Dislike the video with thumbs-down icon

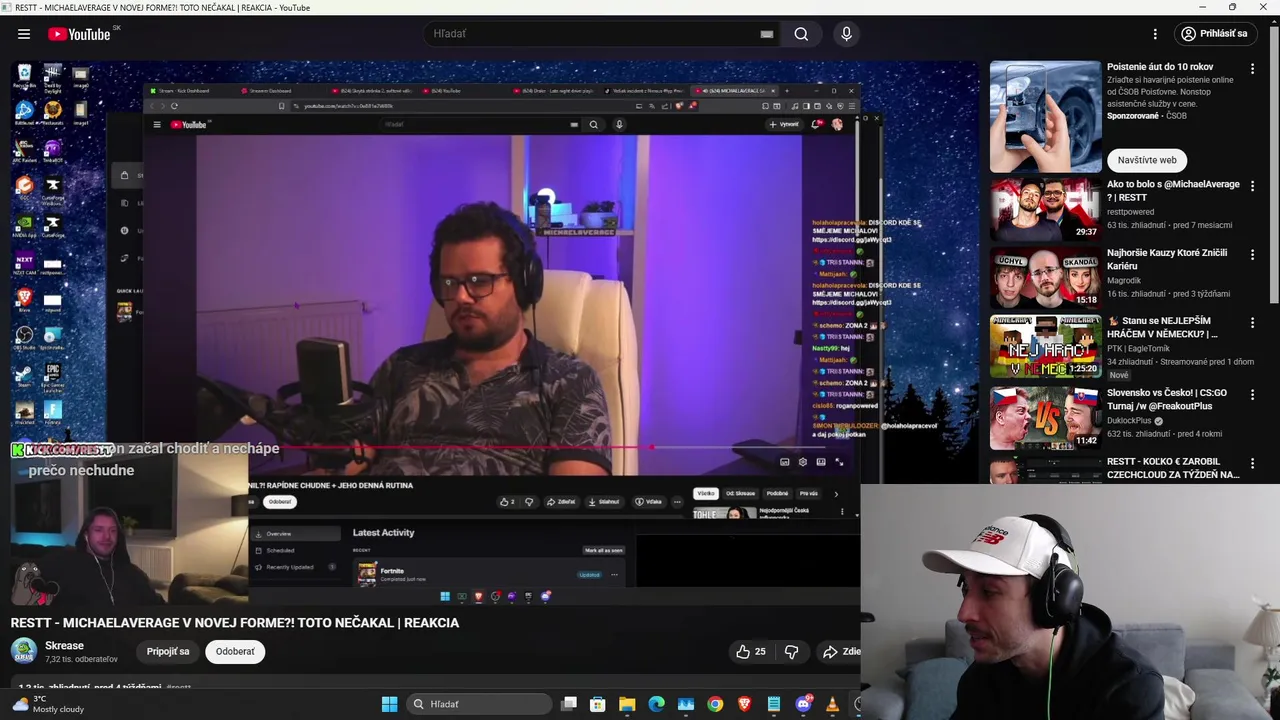point(791,652)
